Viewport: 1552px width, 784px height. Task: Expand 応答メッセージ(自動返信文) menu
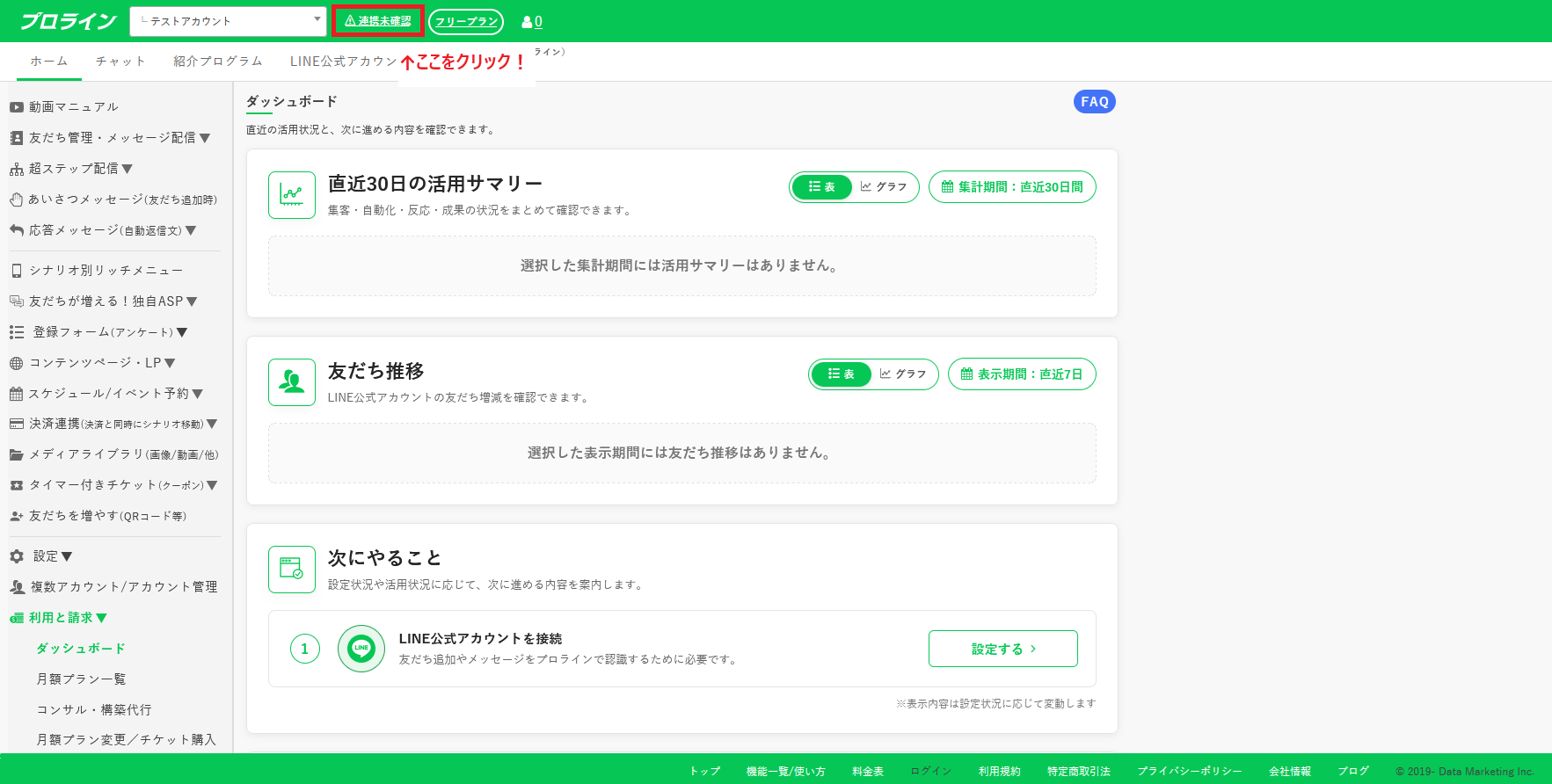(191, 230)
